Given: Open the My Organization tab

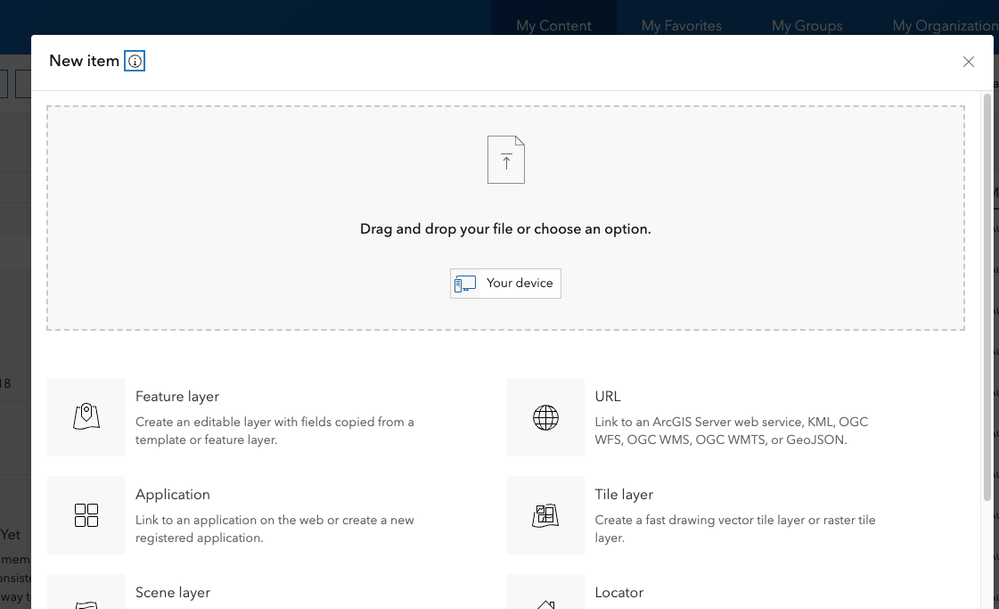Looking at the screenshot, I should click(x=944, y=26).
